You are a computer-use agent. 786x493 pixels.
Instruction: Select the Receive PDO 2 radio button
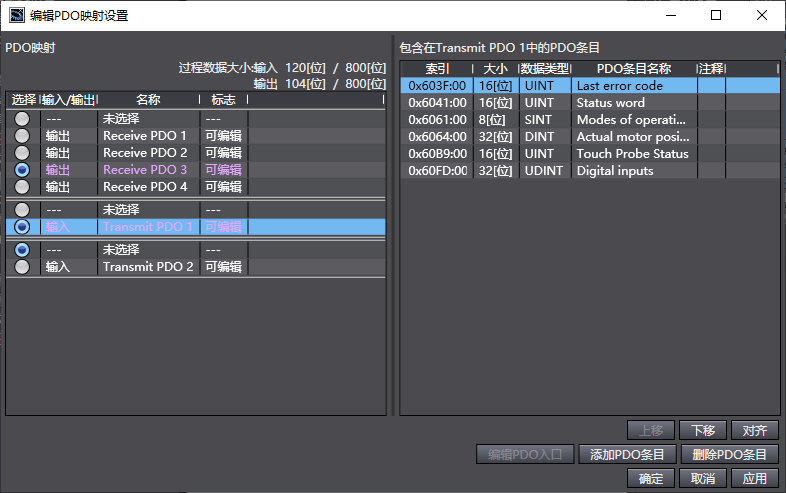tap(22, 153)
